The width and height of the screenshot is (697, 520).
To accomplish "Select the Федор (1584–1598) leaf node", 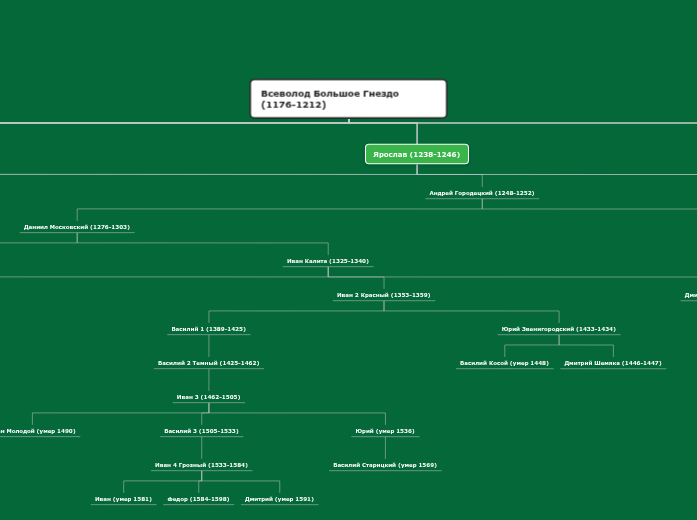I will 198,499.
